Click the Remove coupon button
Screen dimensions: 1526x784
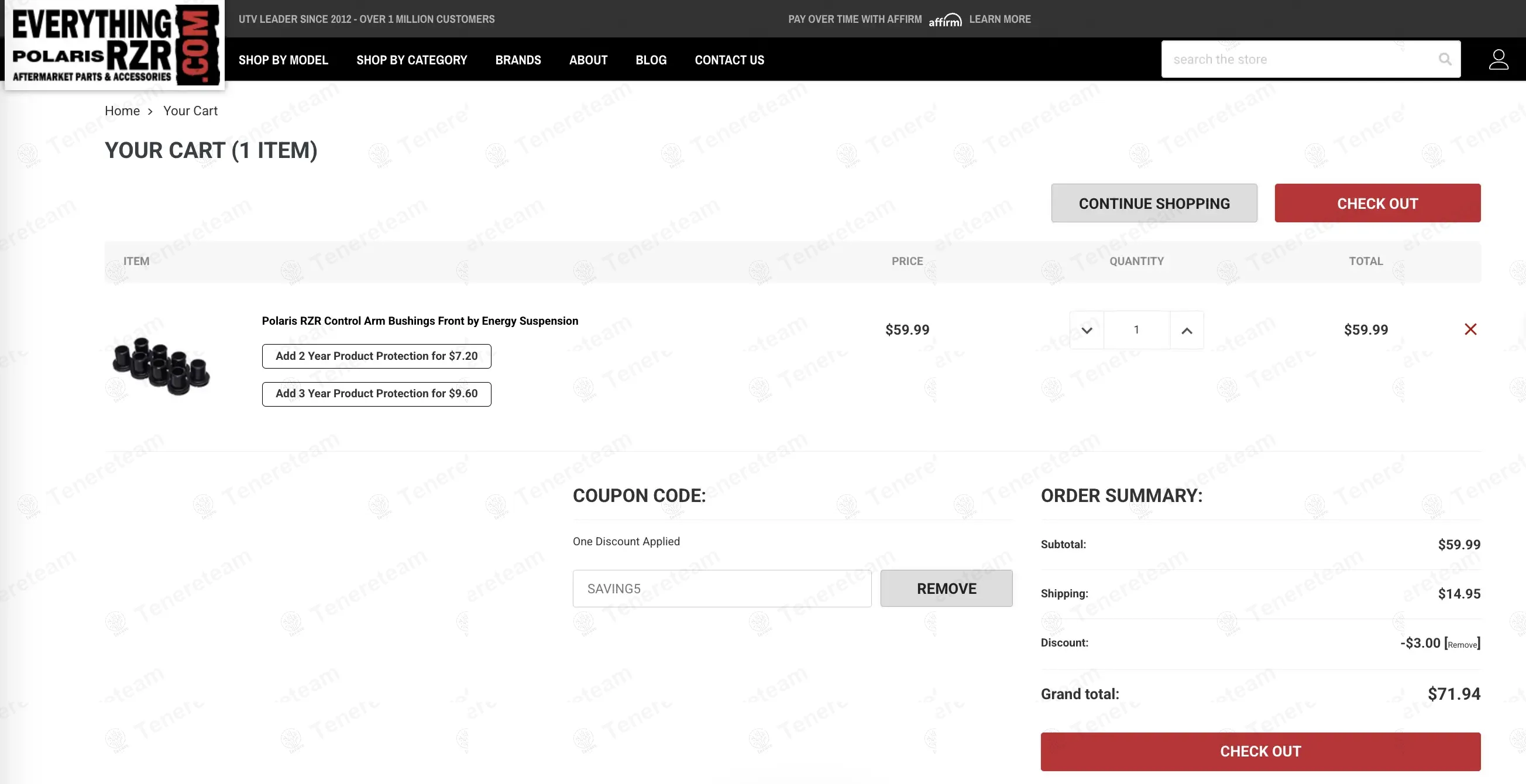point(947,589)
